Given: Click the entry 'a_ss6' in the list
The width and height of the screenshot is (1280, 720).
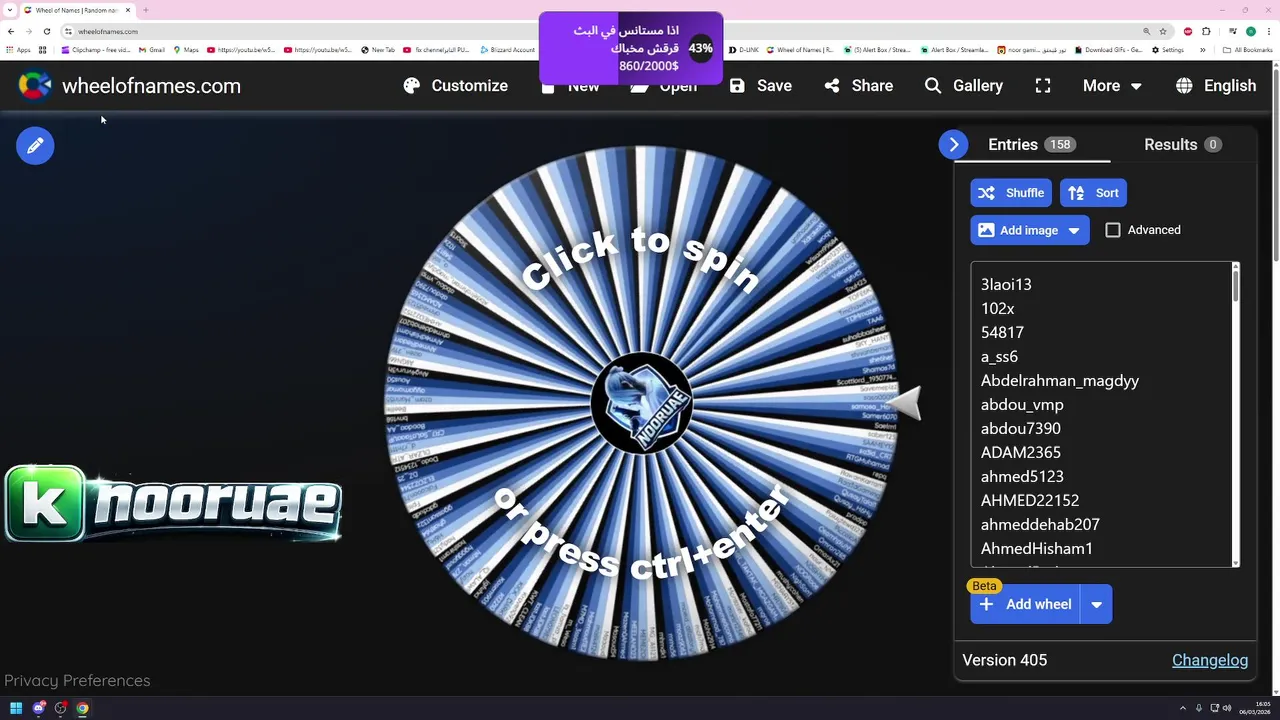Looking at the screenshot, I should pos(999,357).
